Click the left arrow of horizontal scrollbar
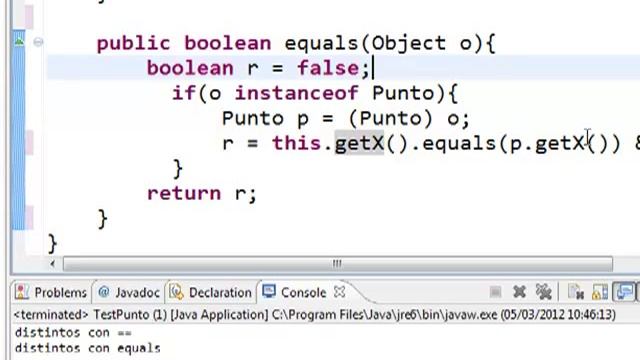 tap(52, 264)
